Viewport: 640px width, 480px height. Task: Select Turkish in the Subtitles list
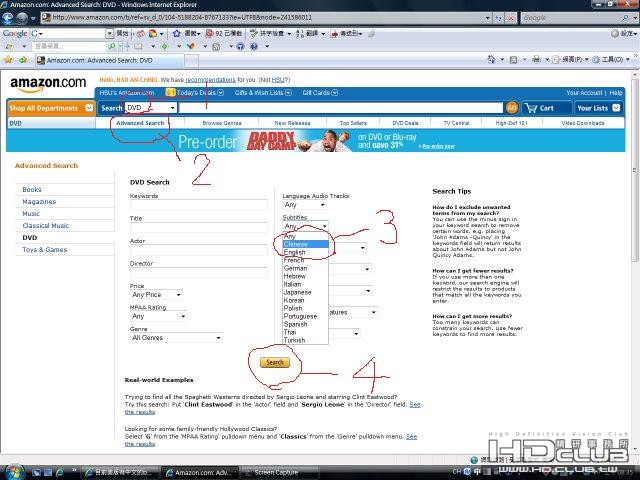305,340
